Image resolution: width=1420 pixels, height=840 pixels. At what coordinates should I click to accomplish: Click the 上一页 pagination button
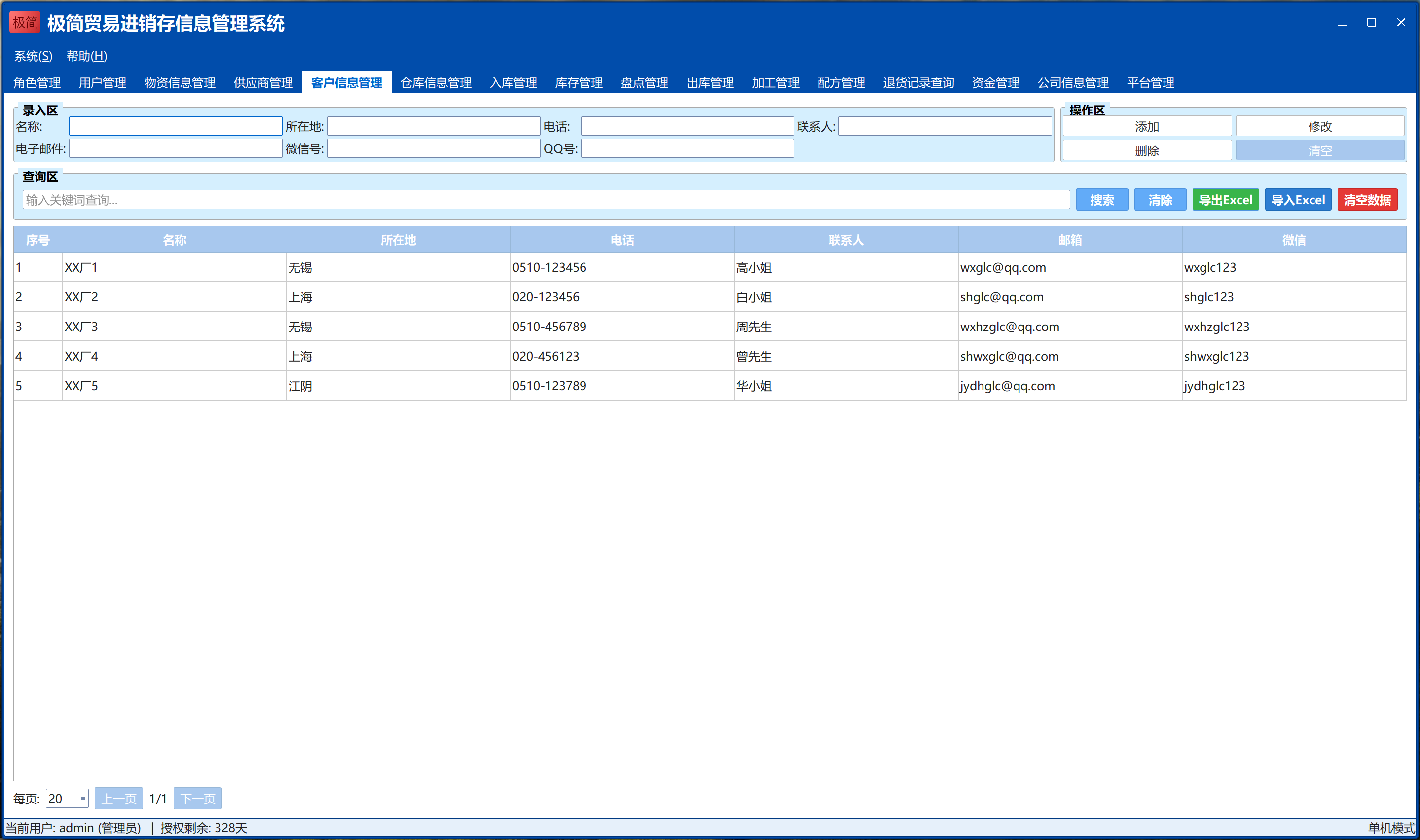pyautogui.click(x=119, y=798)
